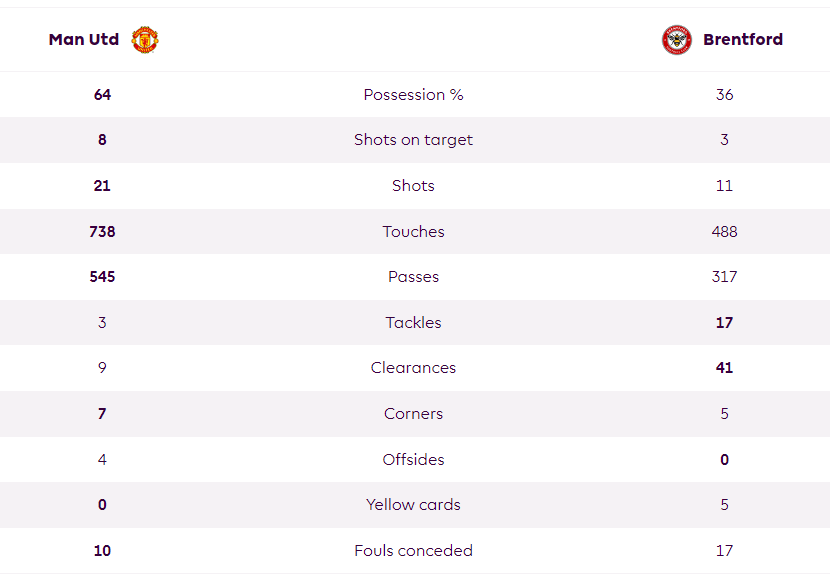Click the Tackles row label

coord(413,323)
